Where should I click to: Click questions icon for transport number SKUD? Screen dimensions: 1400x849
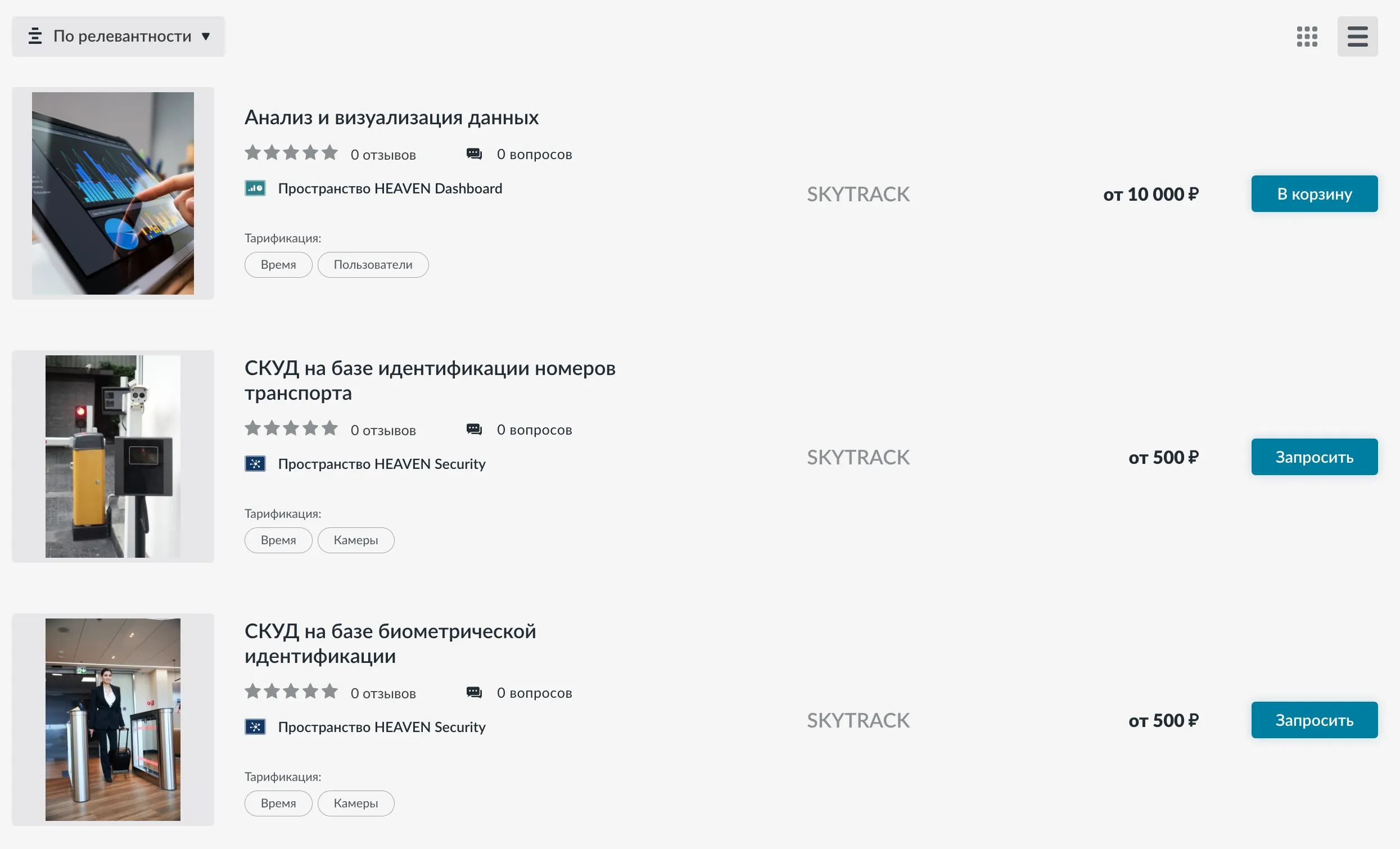tap(474, 430)
